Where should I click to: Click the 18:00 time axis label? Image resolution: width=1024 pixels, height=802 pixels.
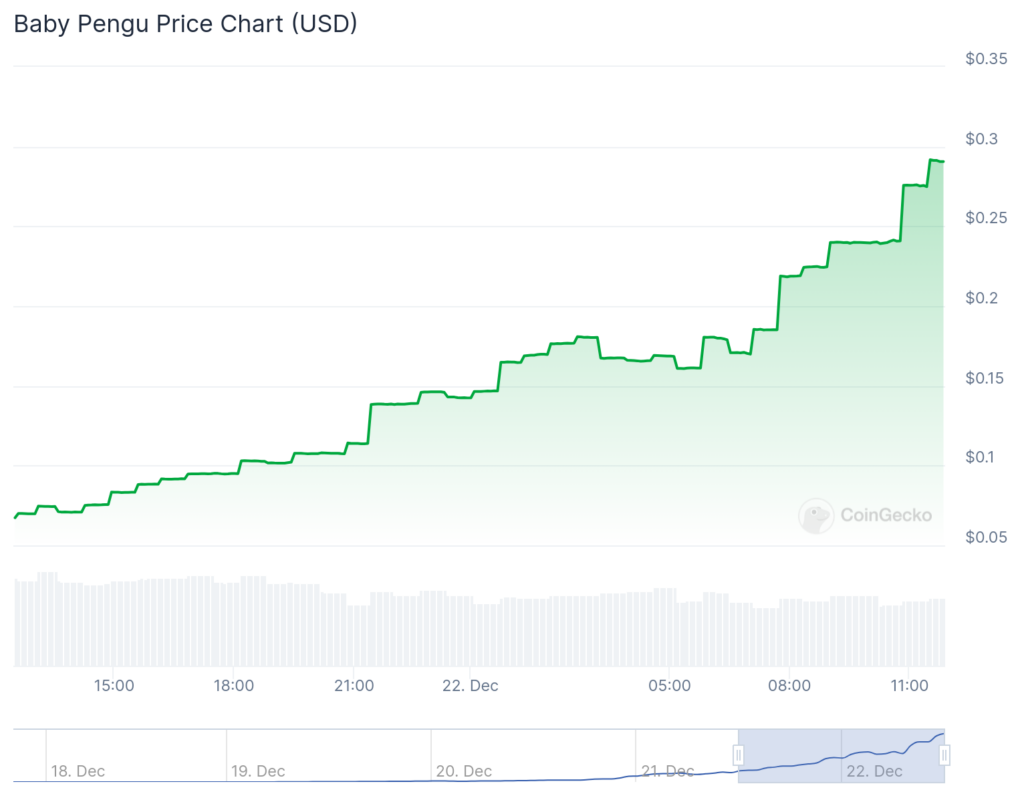click(x=233, y=686)
